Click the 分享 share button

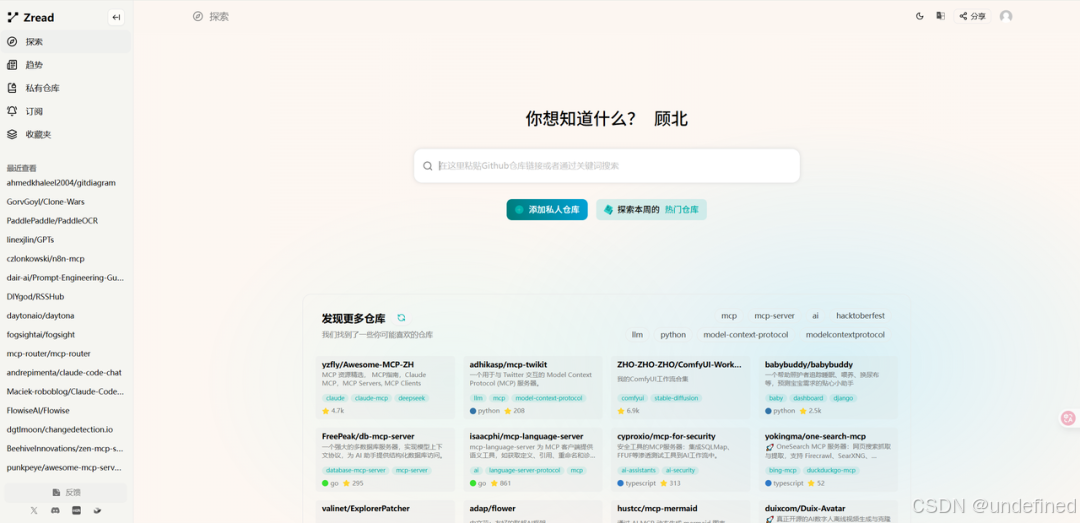973,17
